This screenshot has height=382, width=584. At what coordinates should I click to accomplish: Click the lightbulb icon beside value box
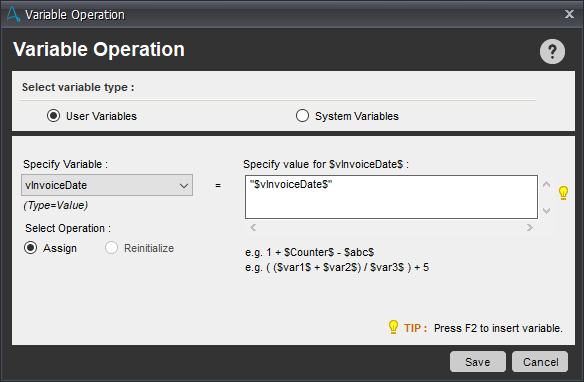pos(563,193)
